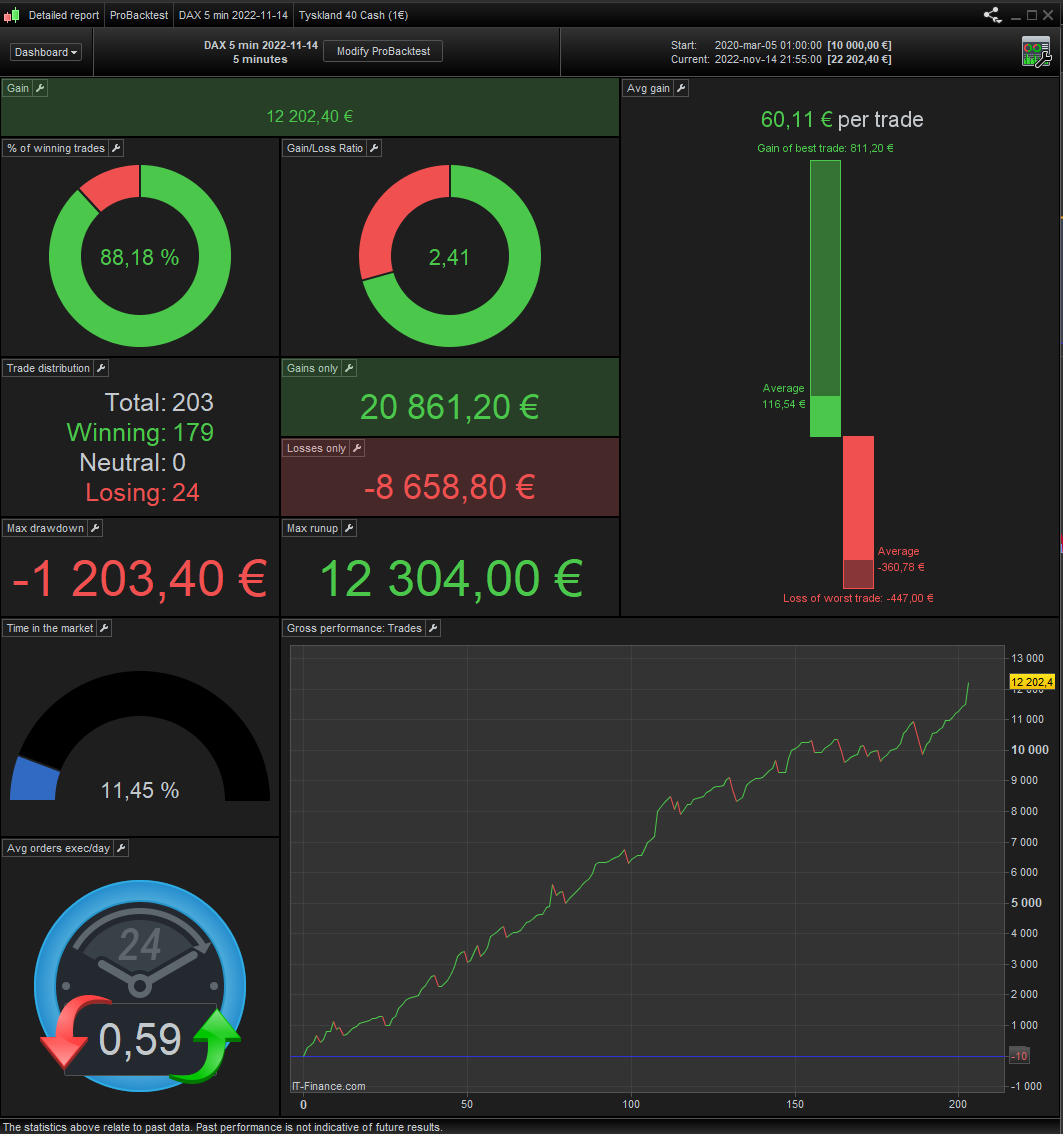This screenshot has width=1063, height=1134.
Task: Expand the Dashboard dropdown
Action: click(46, 52)
